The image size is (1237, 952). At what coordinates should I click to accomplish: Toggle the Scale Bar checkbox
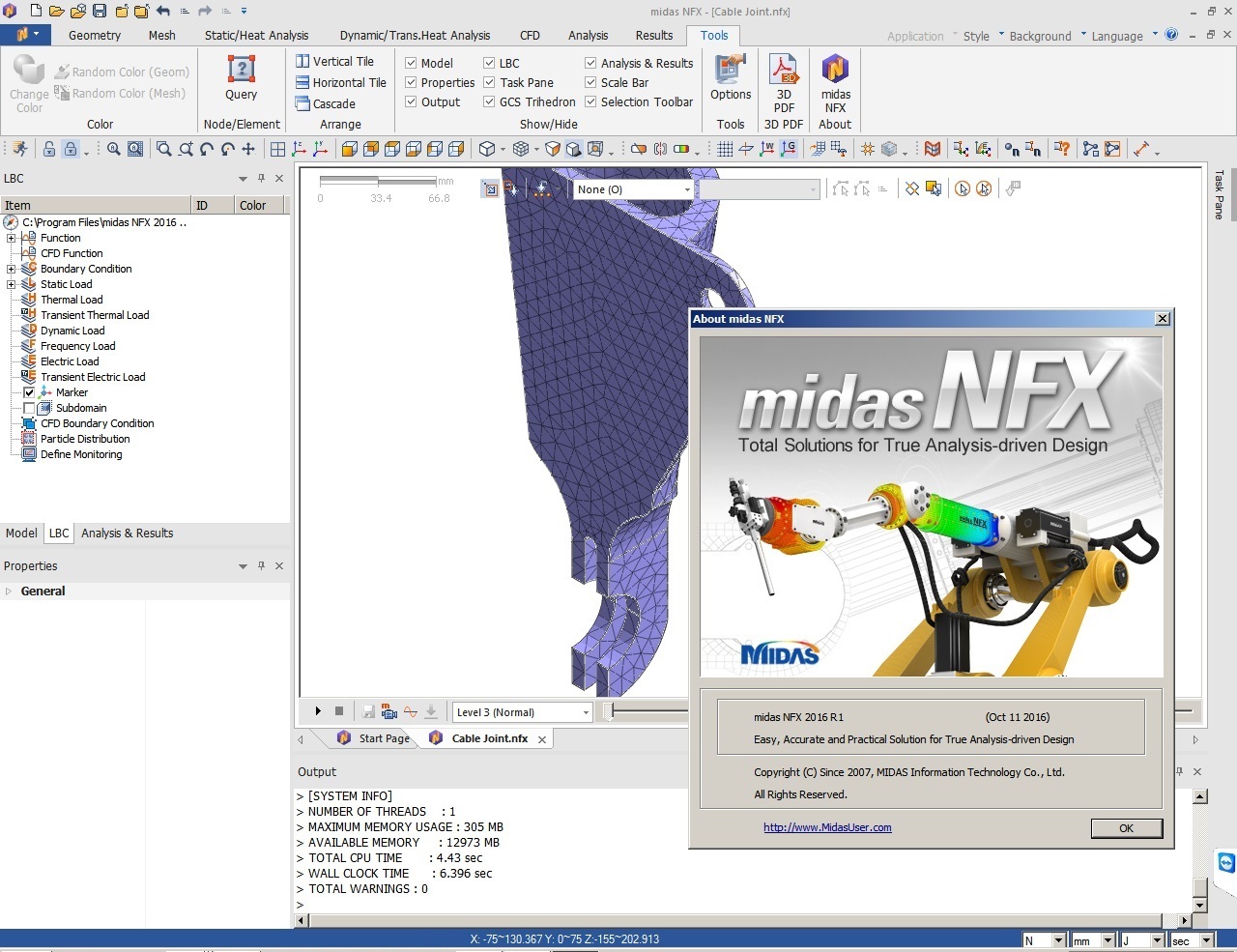[590, 82]
